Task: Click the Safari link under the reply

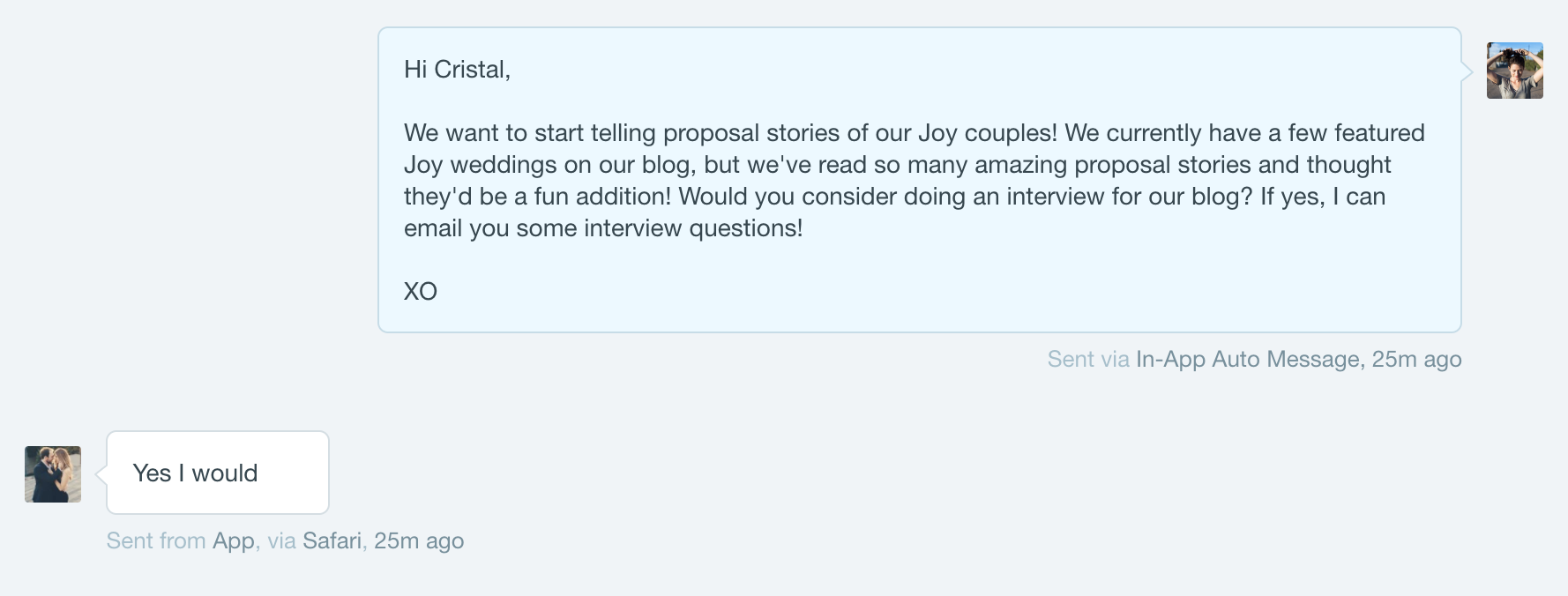Action: [332, 541]
